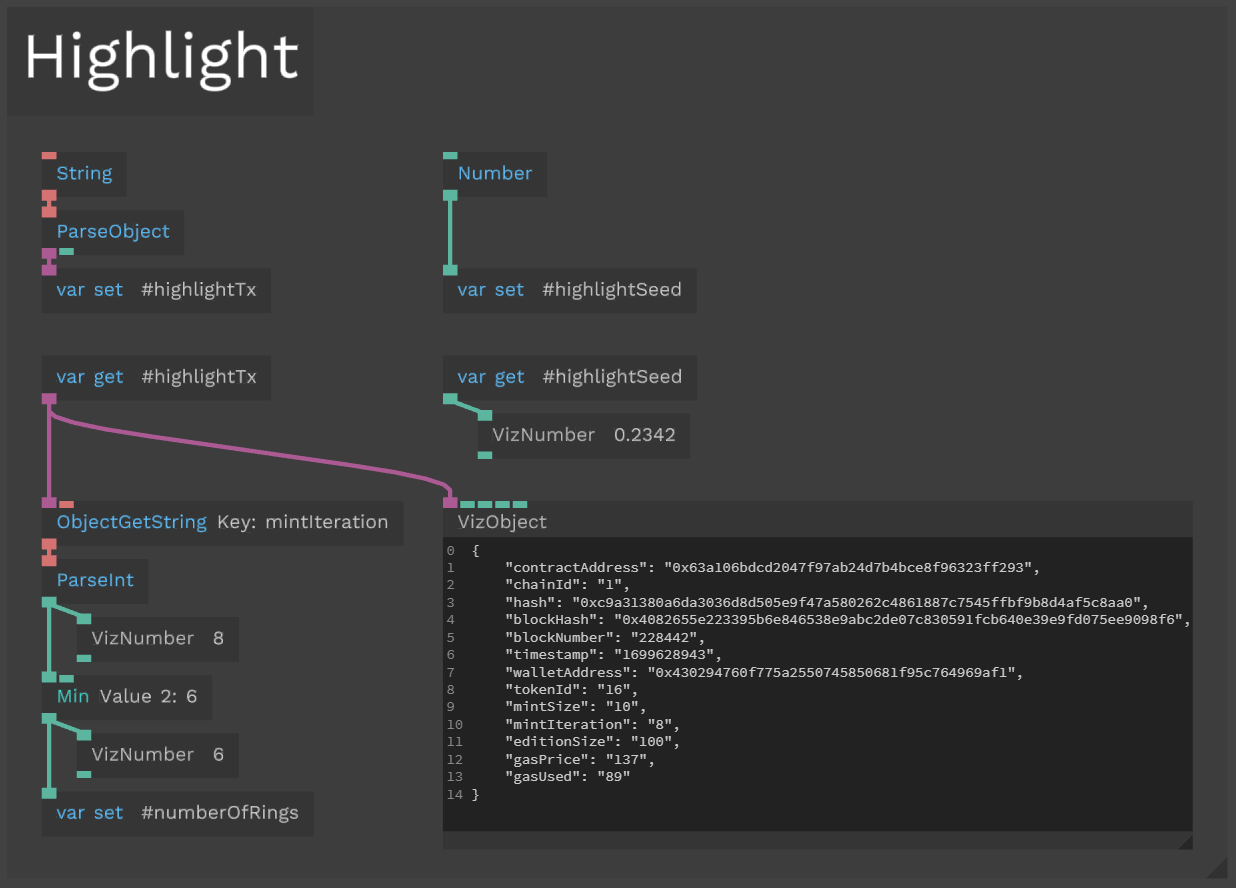Select the ObjectGetString mintIteration node
1236x888 pixels.
(222, 522)
